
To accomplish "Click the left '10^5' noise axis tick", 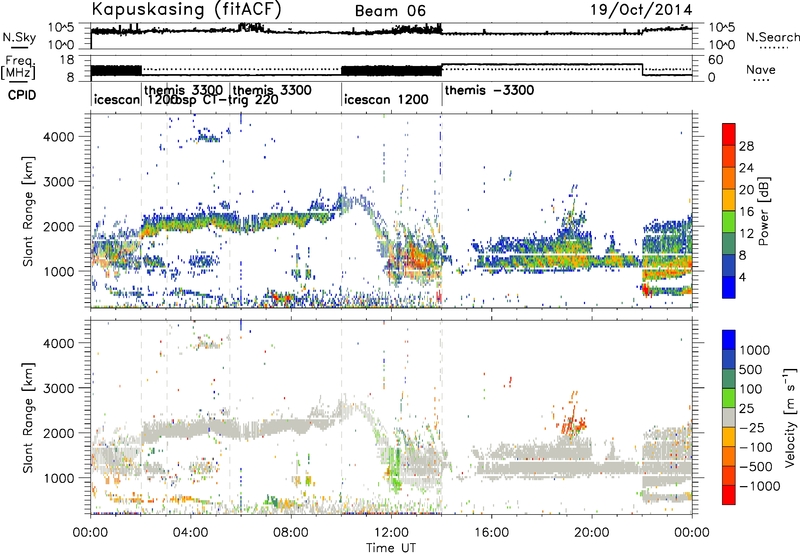I will (62, 28).
